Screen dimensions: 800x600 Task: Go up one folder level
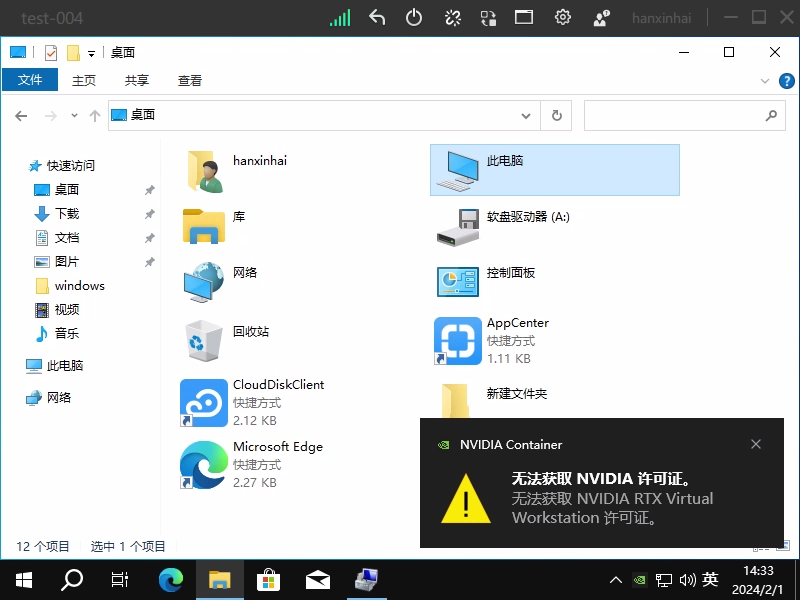(x=94, y=116)
